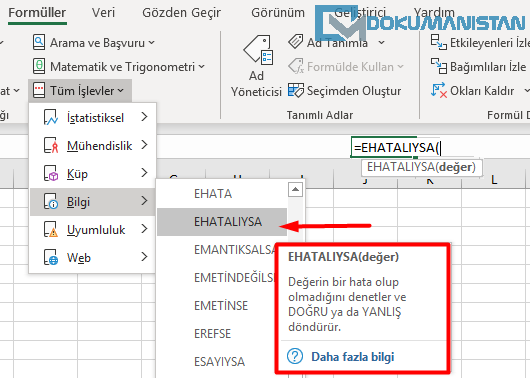Expand Matematik ve Trigonometri dropdown arrow

click(202, 67)
